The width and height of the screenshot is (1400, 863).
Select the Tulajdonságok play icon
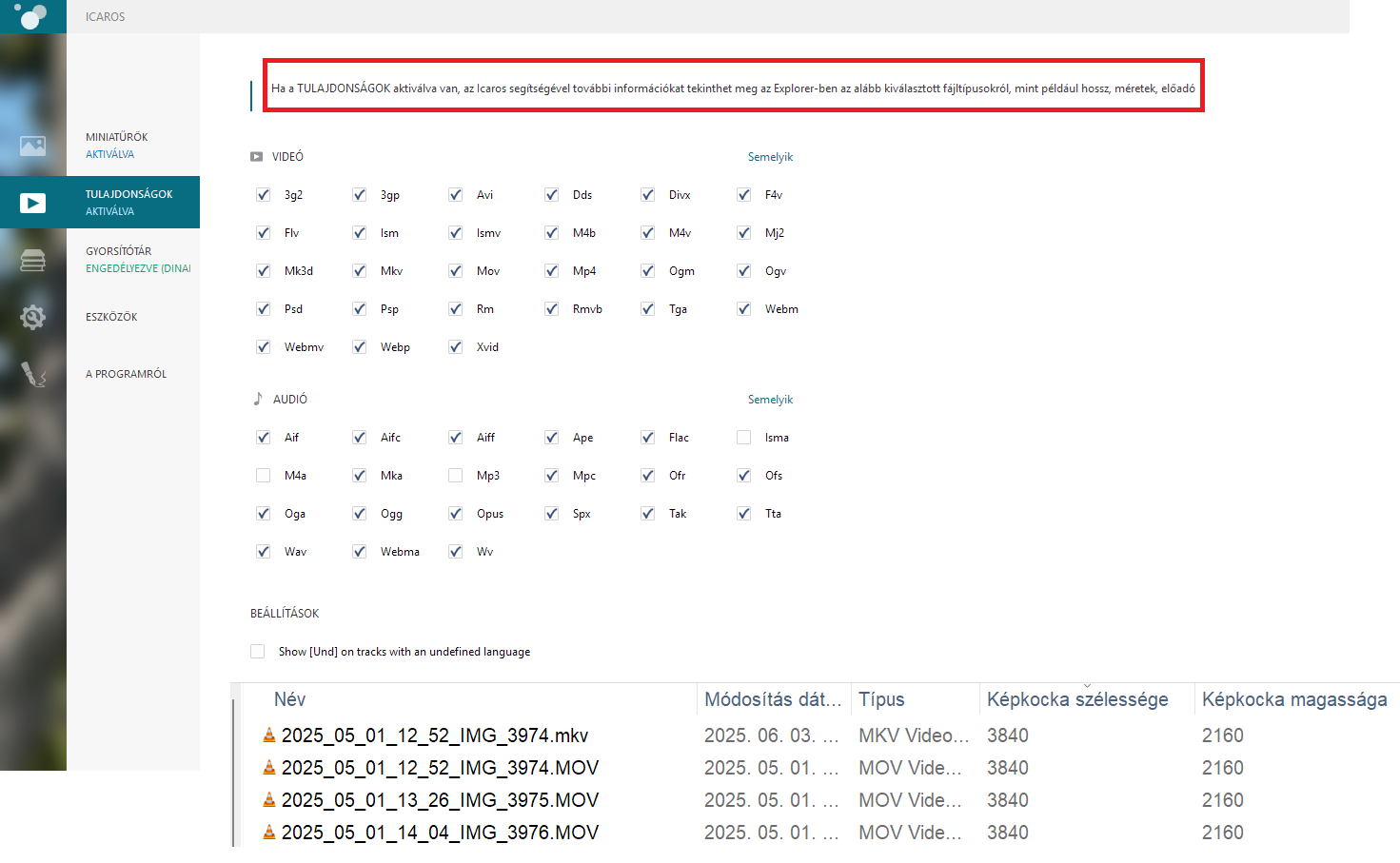(33, 203)
